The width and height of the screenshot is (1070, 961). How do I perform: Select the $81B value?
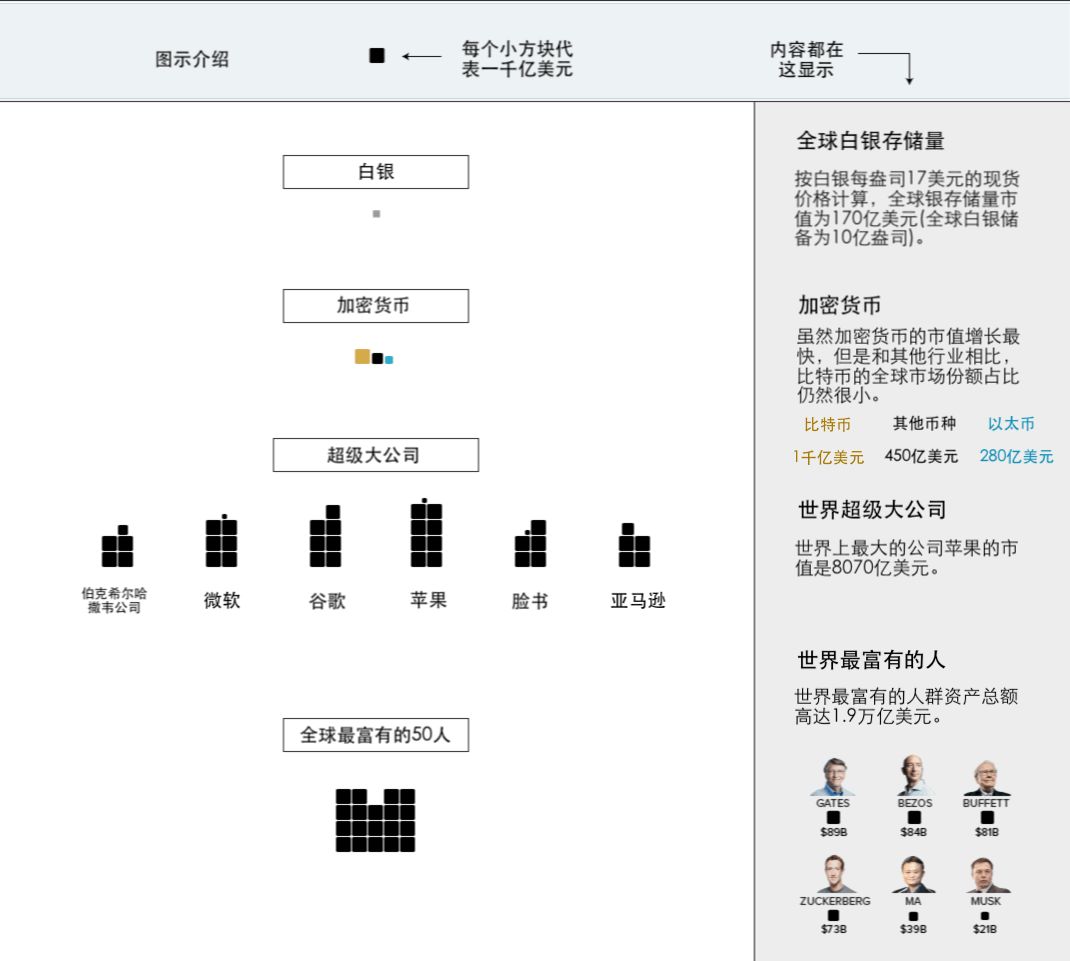pyautogui.click(x=987, y=833)
